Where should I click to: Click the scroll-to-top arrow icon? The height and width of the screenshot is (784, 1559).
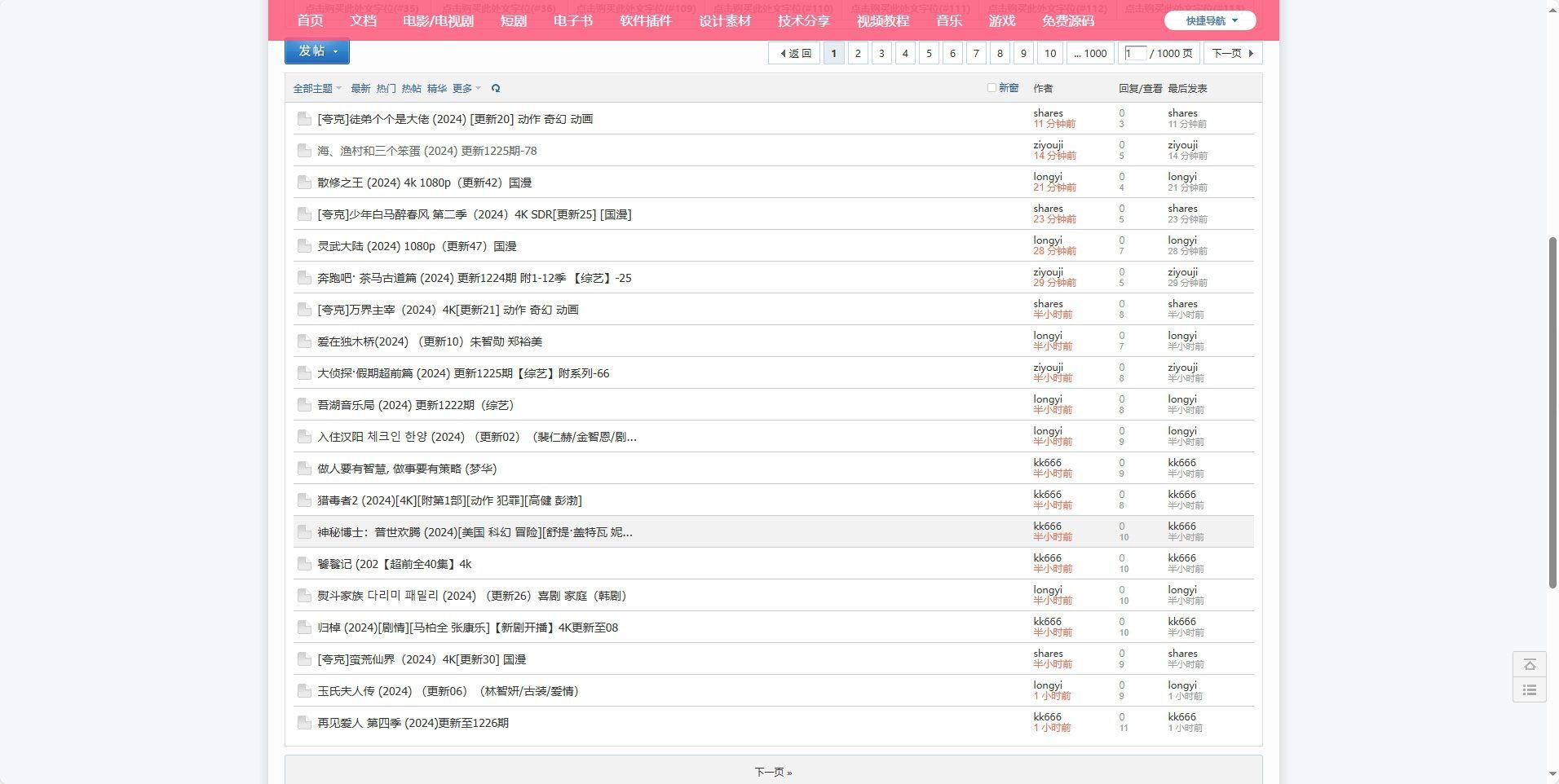point(1530,665)
